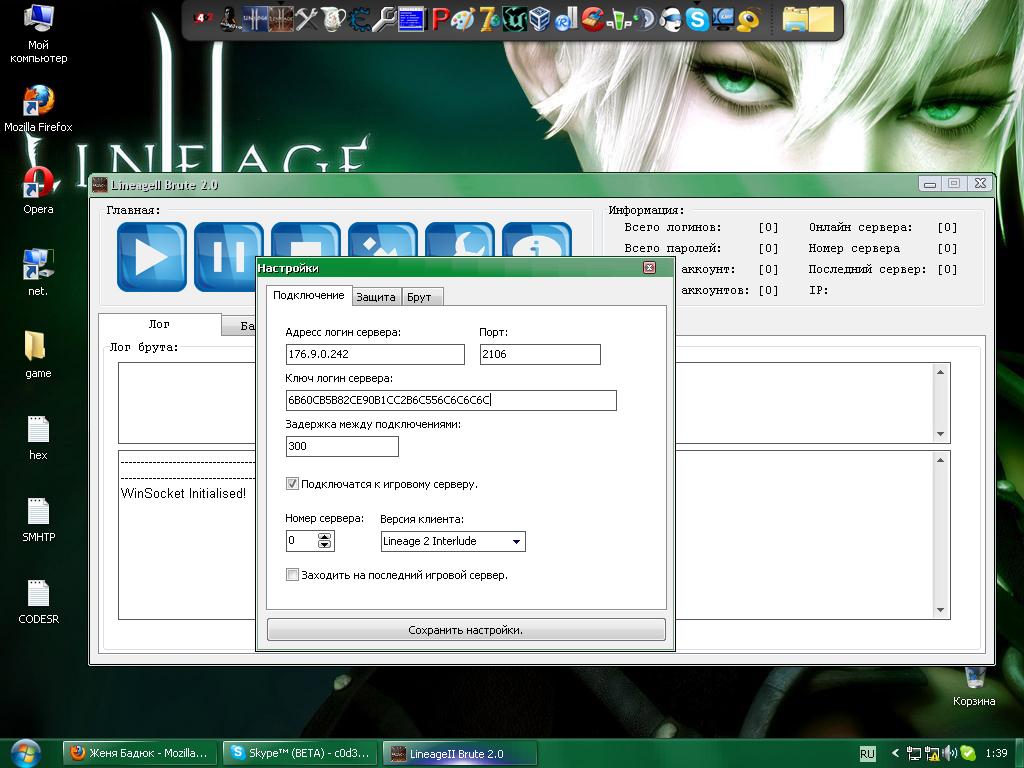The image size is (1024, 768).
Task: Select the Подключение tab
Action: [309, 295]
